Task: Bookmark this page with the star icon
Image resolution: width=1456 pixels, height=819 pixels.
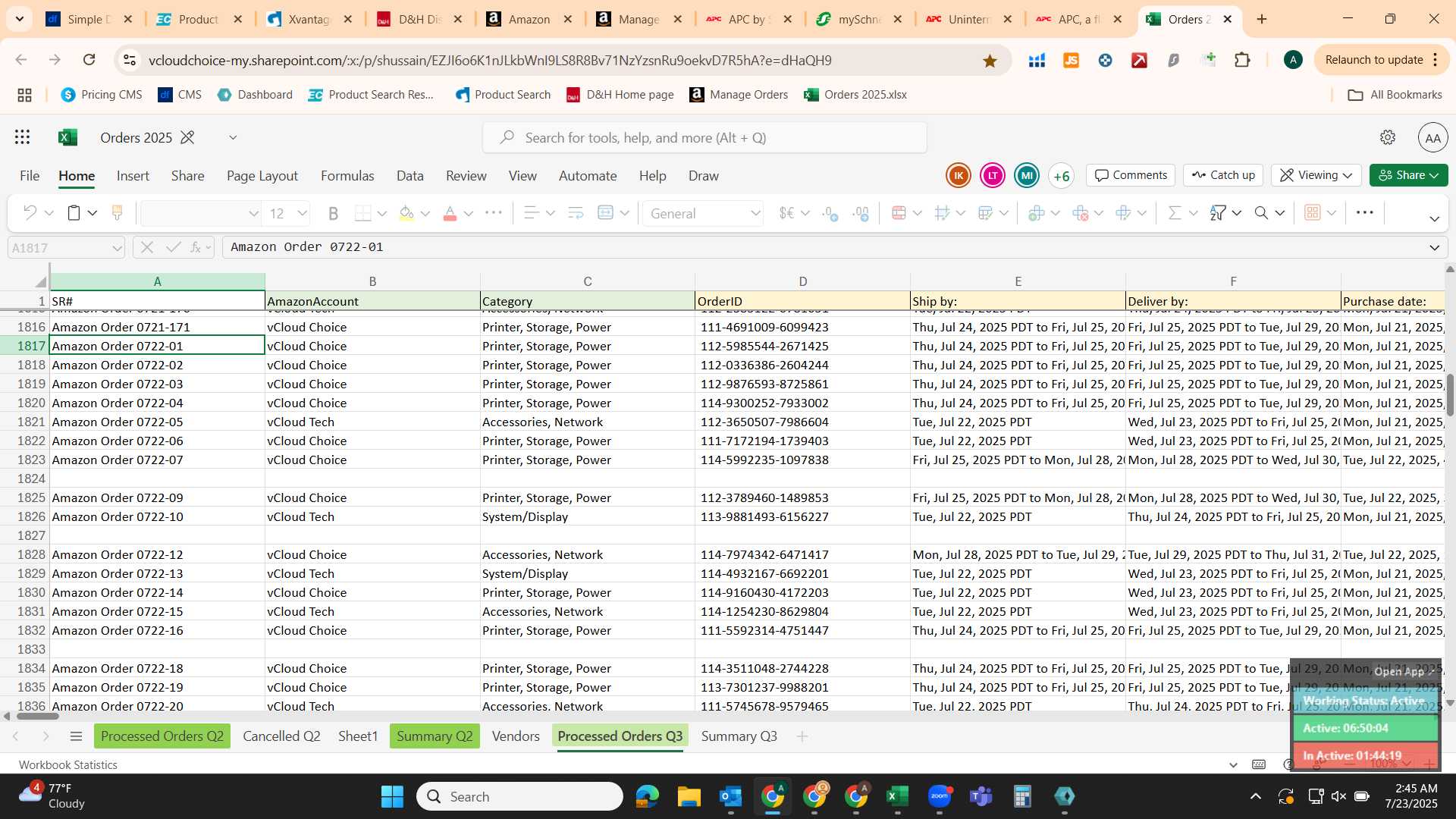Action: (990, 60)
